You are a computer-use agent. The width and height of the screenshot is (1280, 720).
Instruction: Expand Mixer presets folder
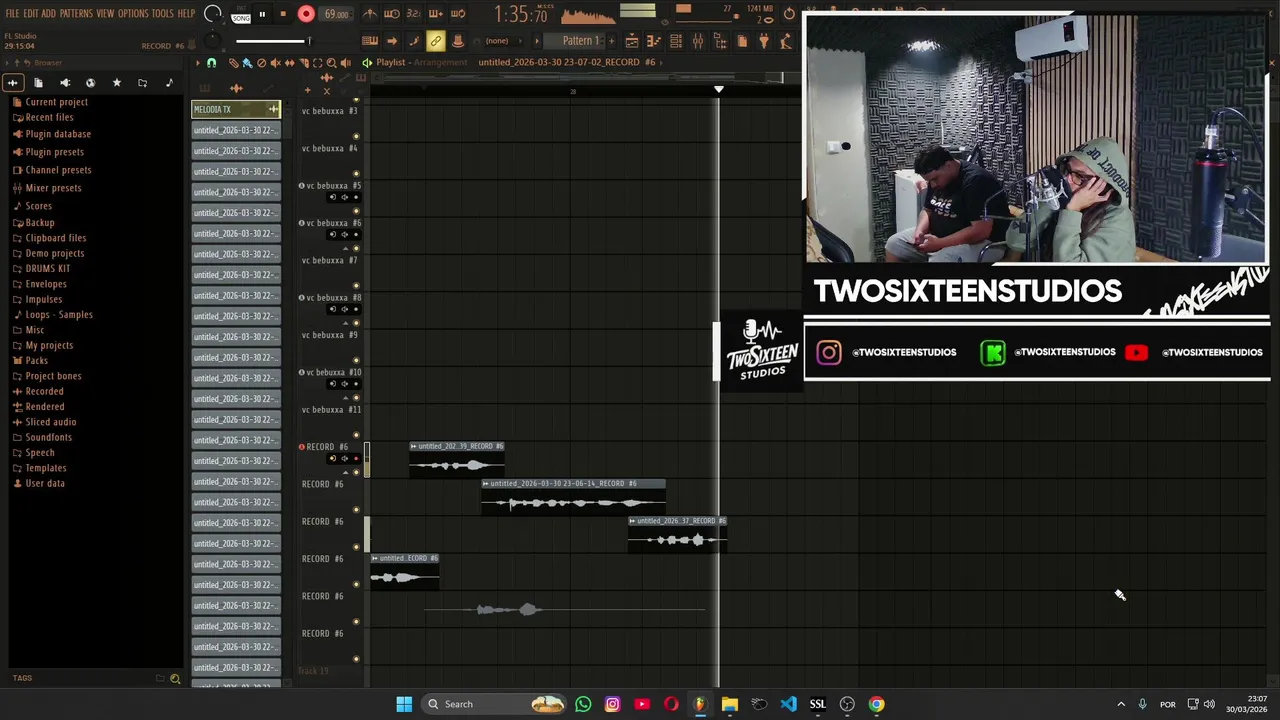tap(53, 188)
